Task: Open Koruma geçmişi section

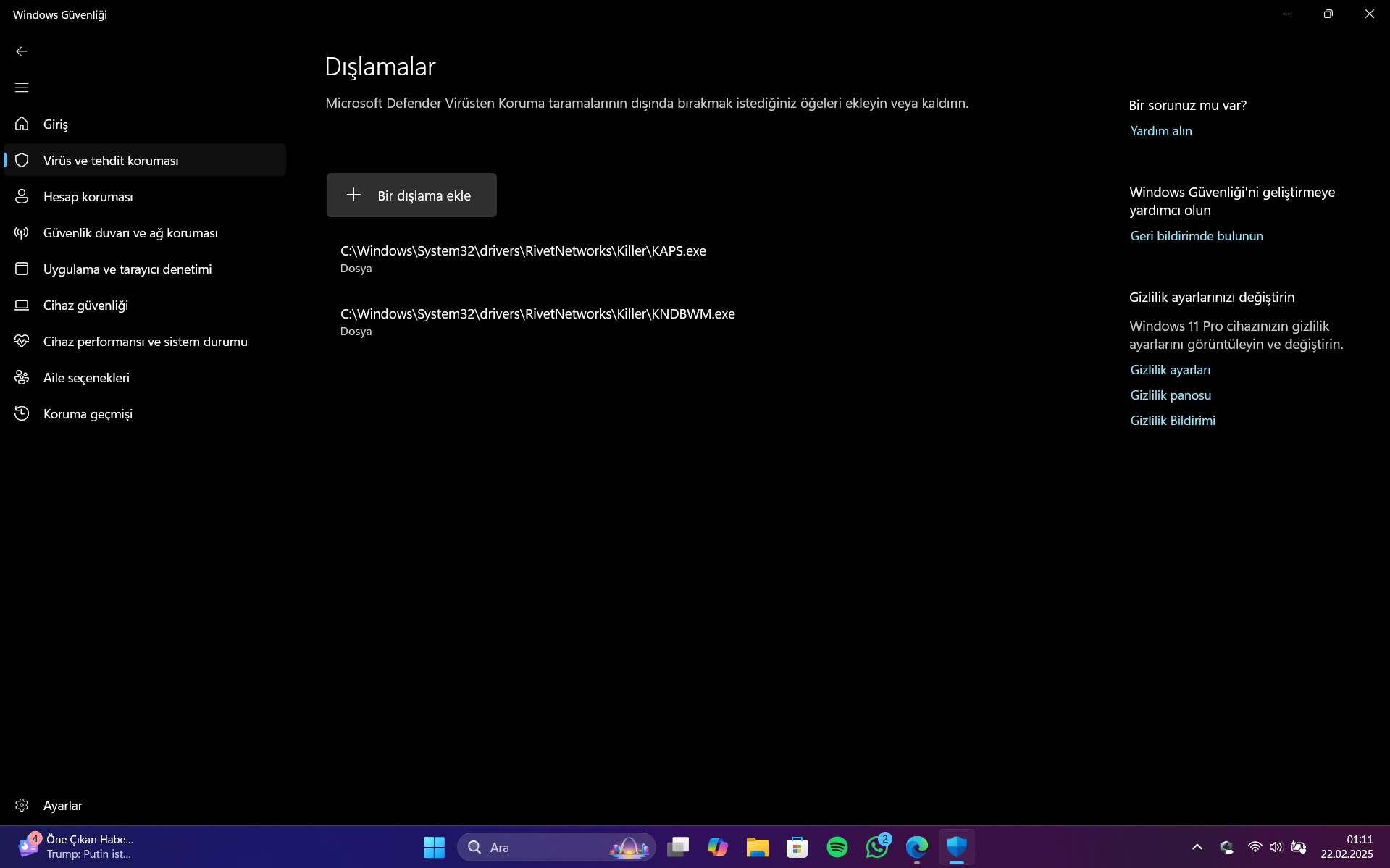Action: click(145, 413)
